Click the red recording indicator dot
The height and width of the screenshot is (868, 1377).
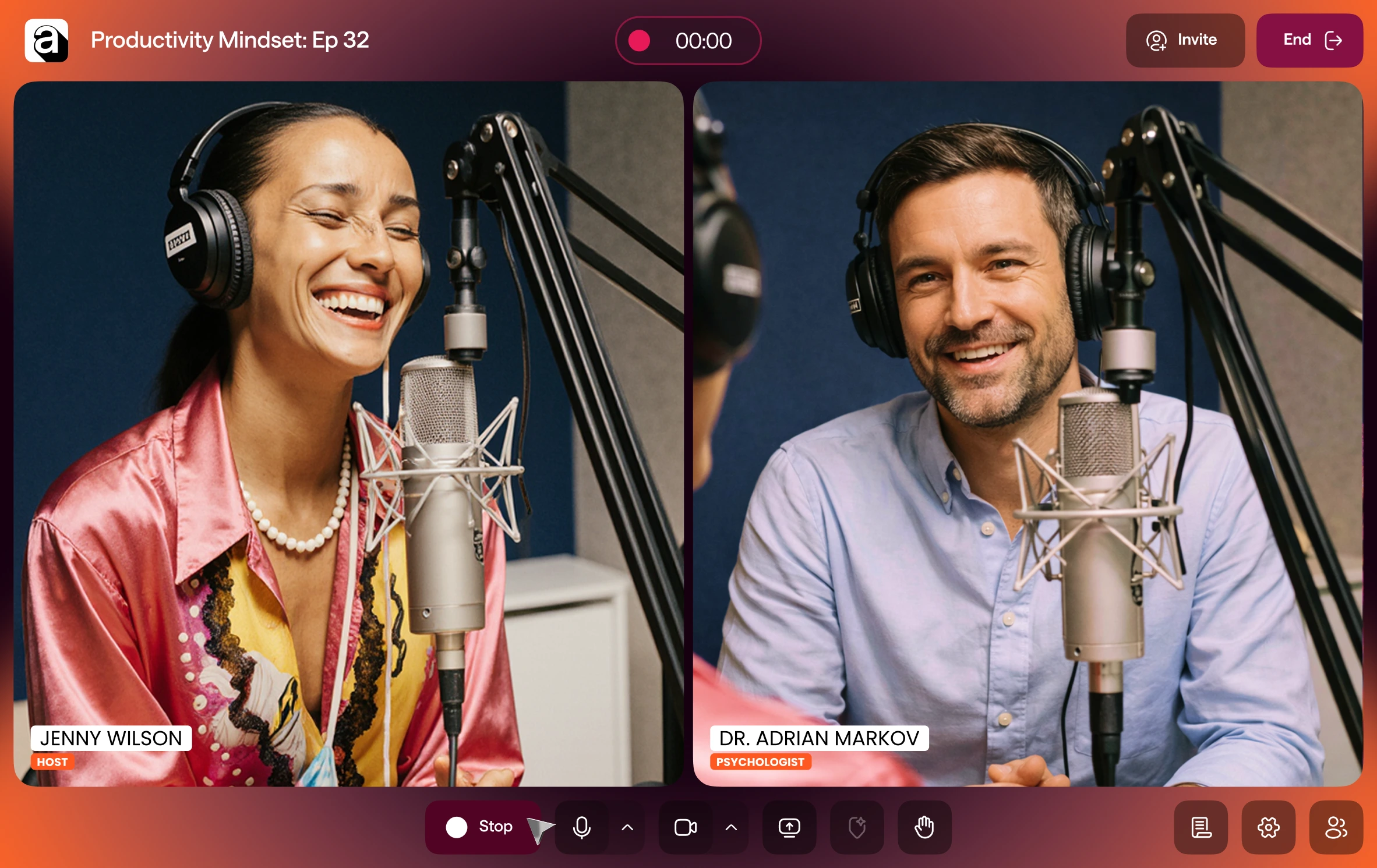click(639, 41)
